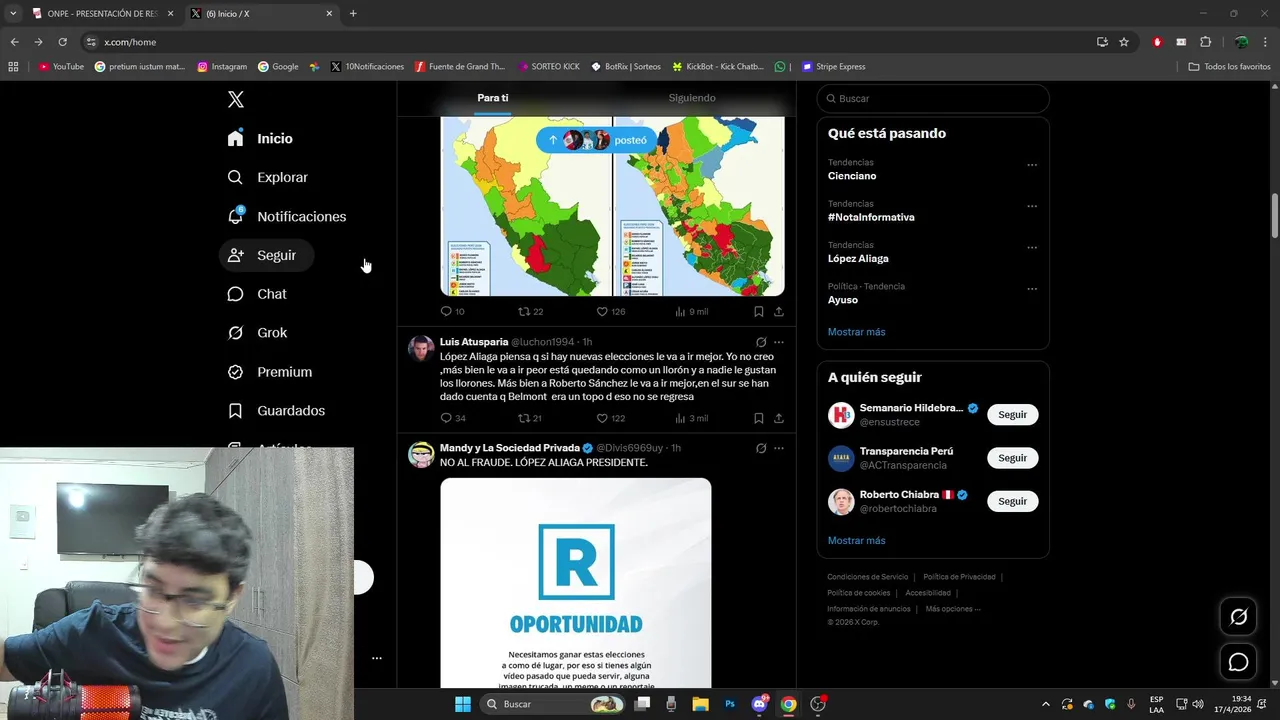Open Luis Atusparia's profile avatar

[421, 348]
